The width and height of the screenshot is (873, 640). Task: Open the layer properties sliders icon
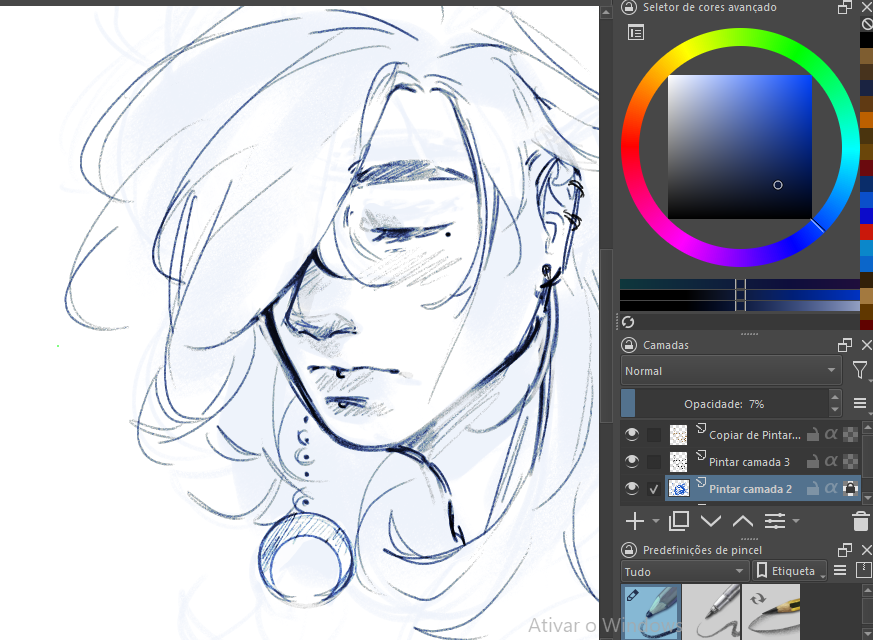774,521
